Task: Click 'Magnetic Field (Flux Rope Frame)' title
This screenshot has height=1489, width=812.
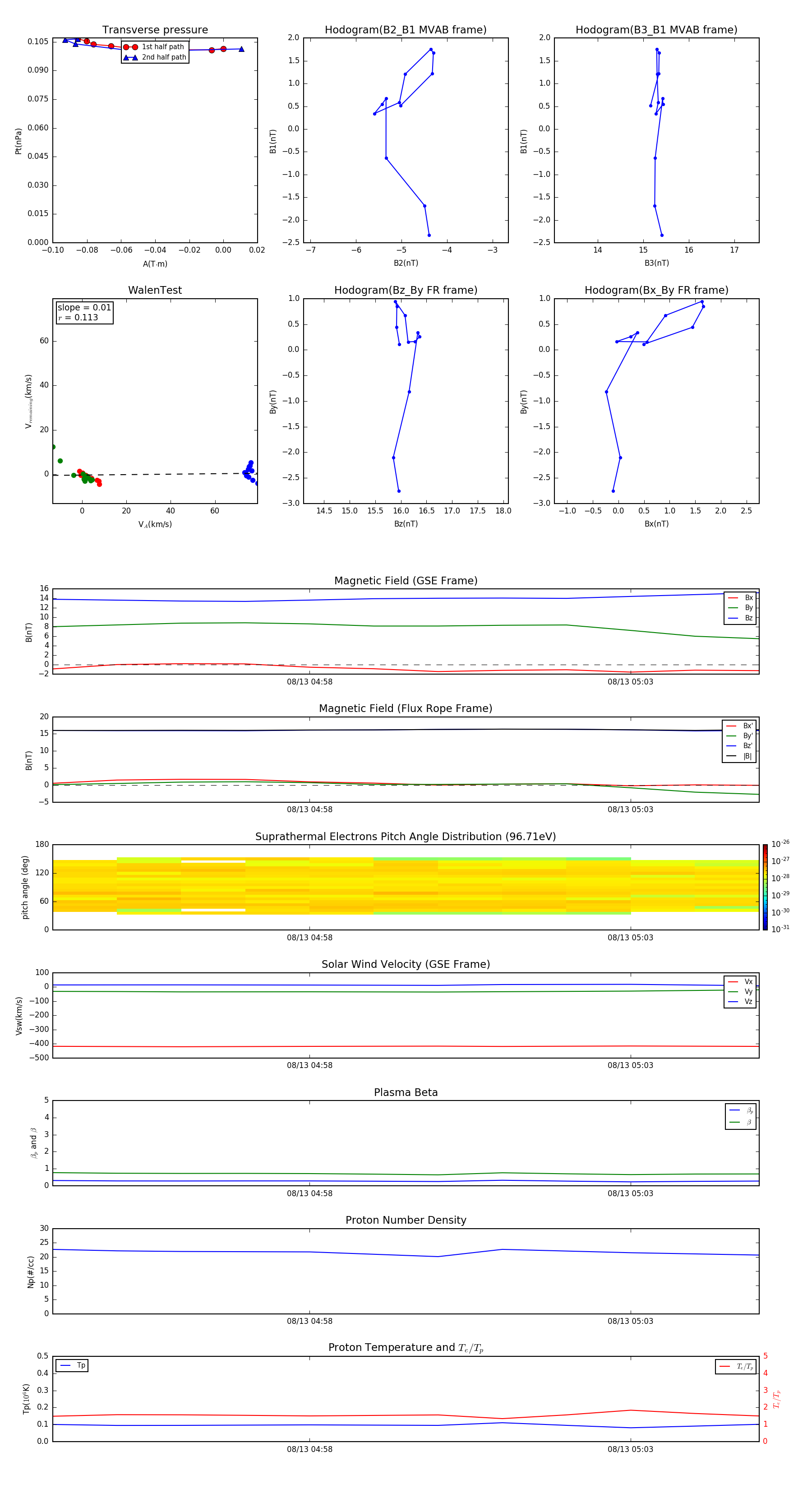Action: click(x=406, y=709)
